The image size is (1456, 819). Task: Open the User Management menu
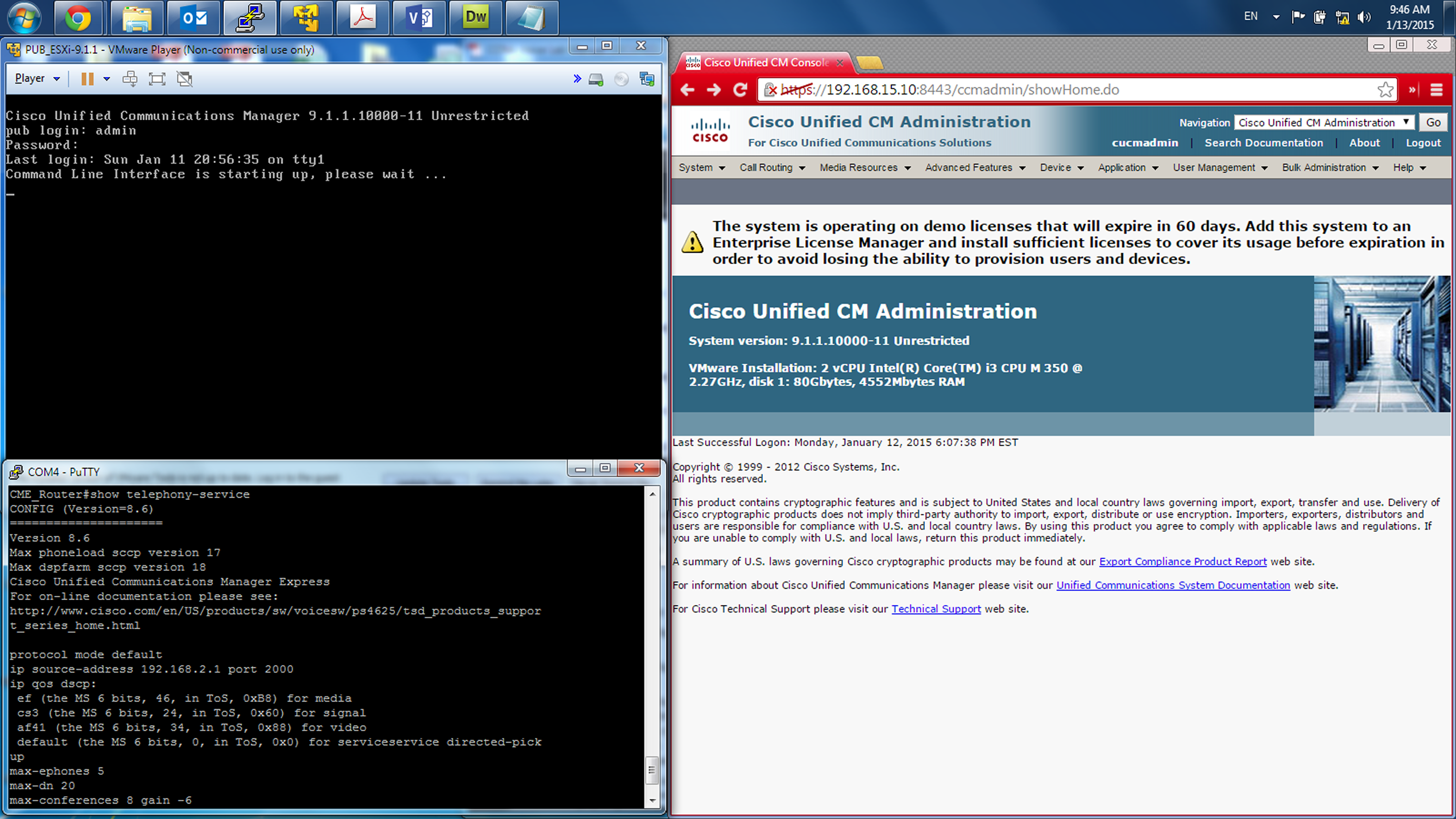click(1220, 167)
